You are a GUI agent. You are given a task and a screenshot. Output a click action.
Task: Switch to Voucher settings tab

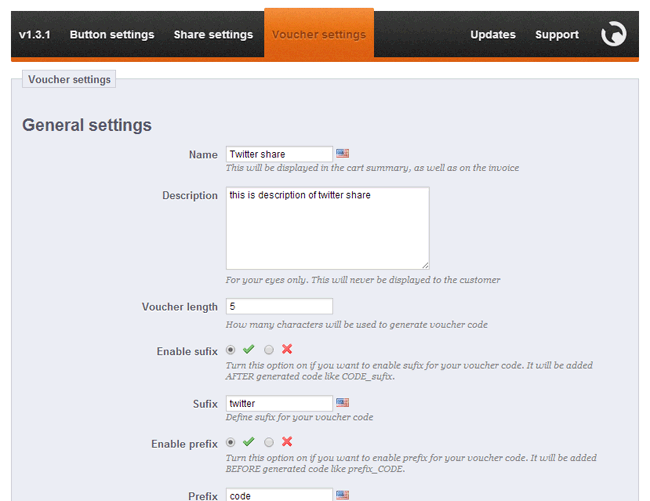click(x=319, y=34)
